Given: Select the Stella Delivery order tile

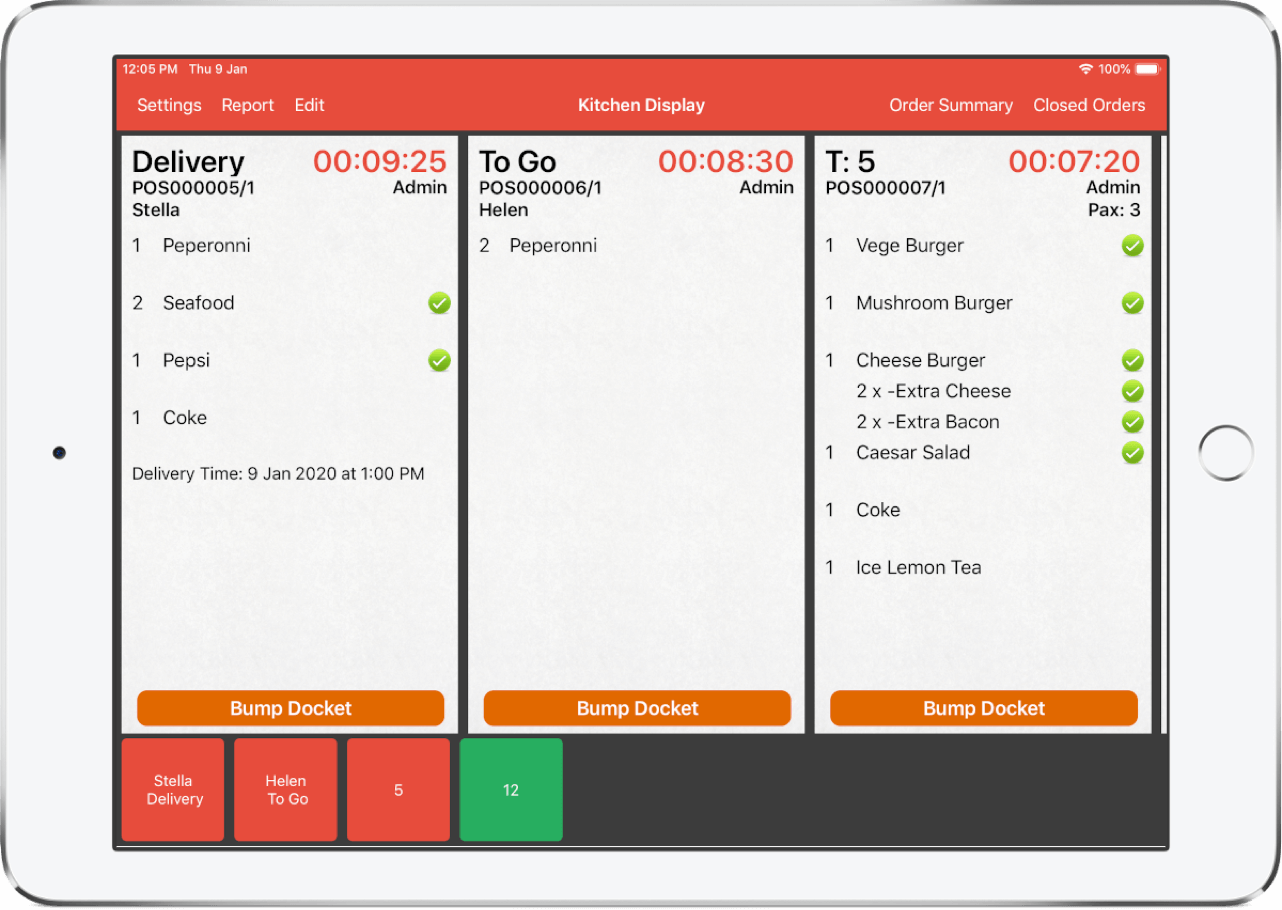Looking at the screenshot, I should (x=173, y=790).
